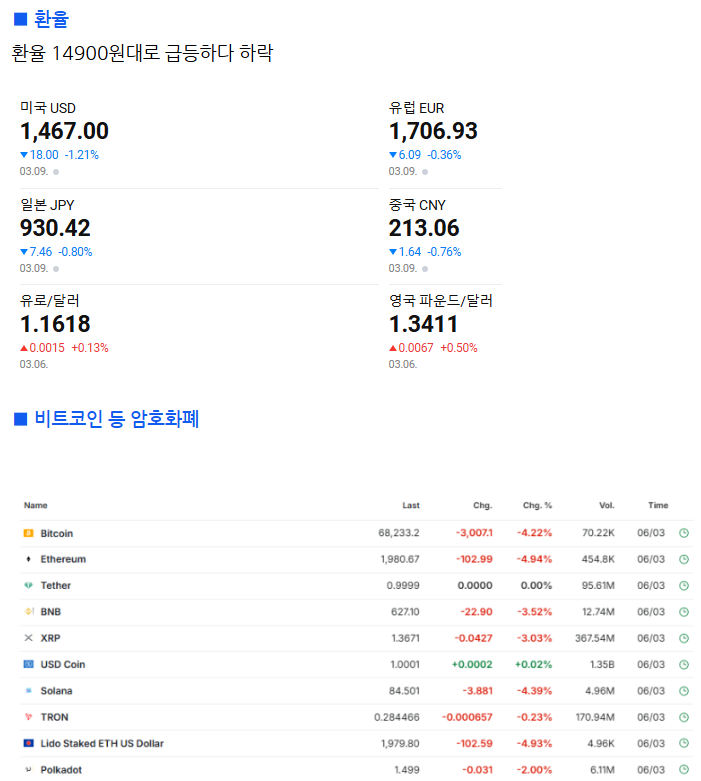Select the 유럽 EUR rate 1,706.93
The width and height of the screenshot is (701, 781).
[433, 131]
